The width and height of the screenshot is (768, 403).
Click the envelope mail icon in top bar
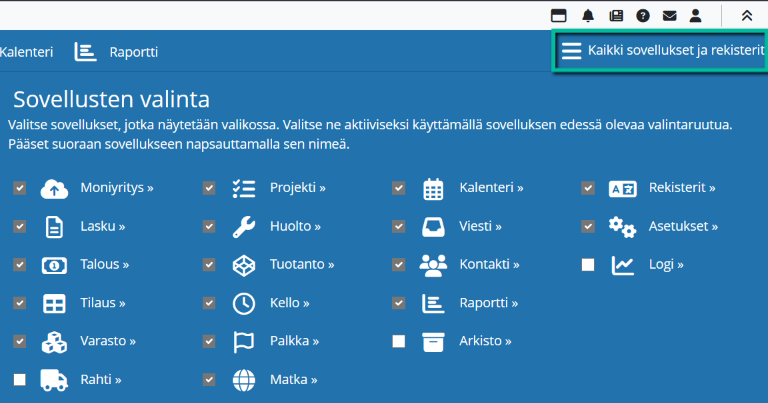(x=670, y=15)
